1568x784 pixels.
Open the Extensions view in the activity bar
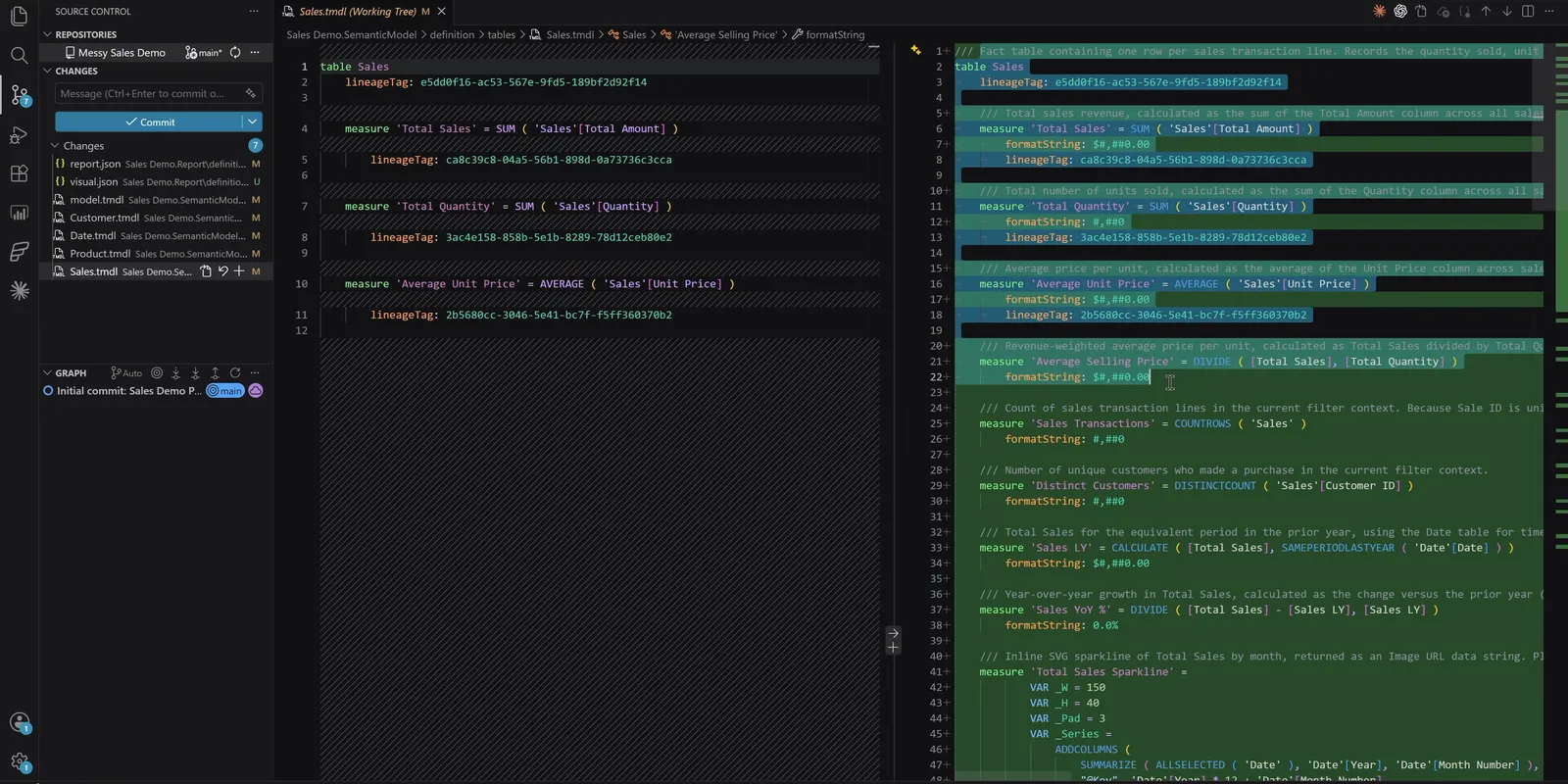point(19,174)
